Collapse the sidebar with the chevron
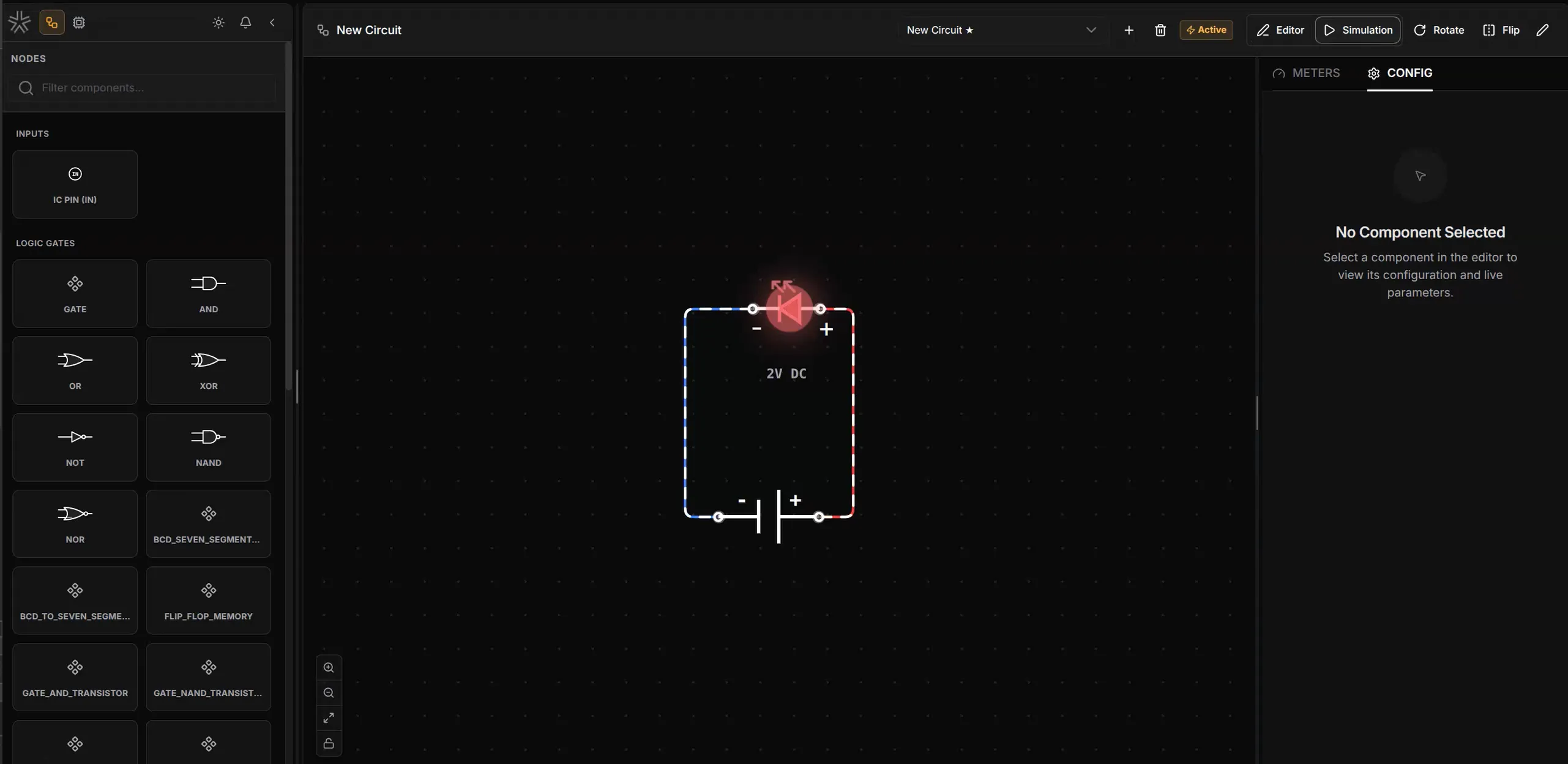 pos(272,23)
